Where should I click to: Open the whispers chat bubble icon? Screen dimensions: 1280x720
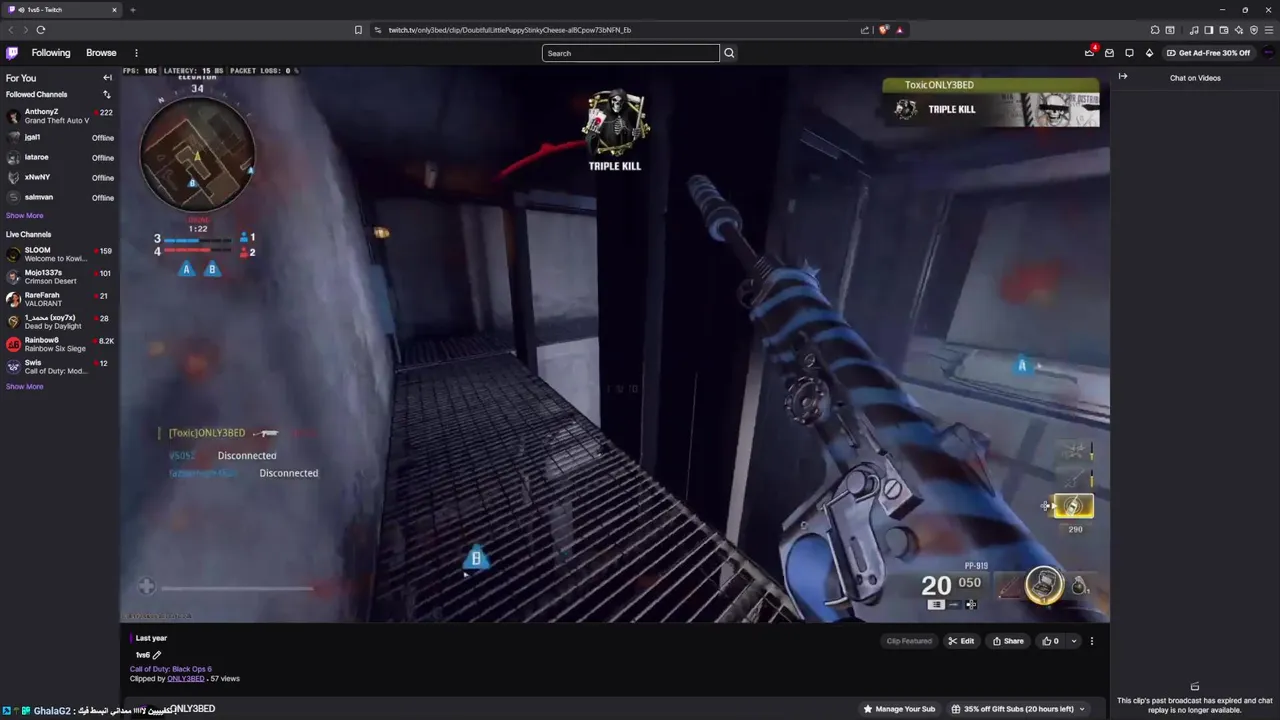1129,53
